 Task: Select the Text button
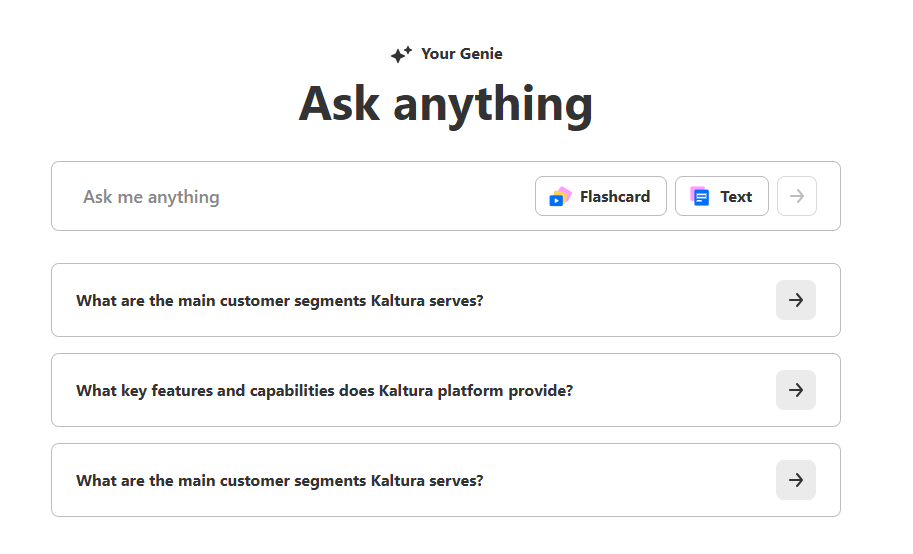pyautogui.click(x=721, y=196)
